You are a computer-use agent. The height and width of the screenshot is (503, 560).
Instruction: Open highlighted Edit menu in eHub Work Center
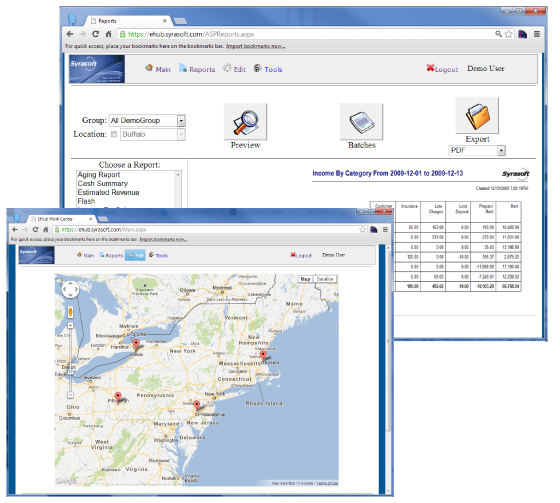[135, 255]
